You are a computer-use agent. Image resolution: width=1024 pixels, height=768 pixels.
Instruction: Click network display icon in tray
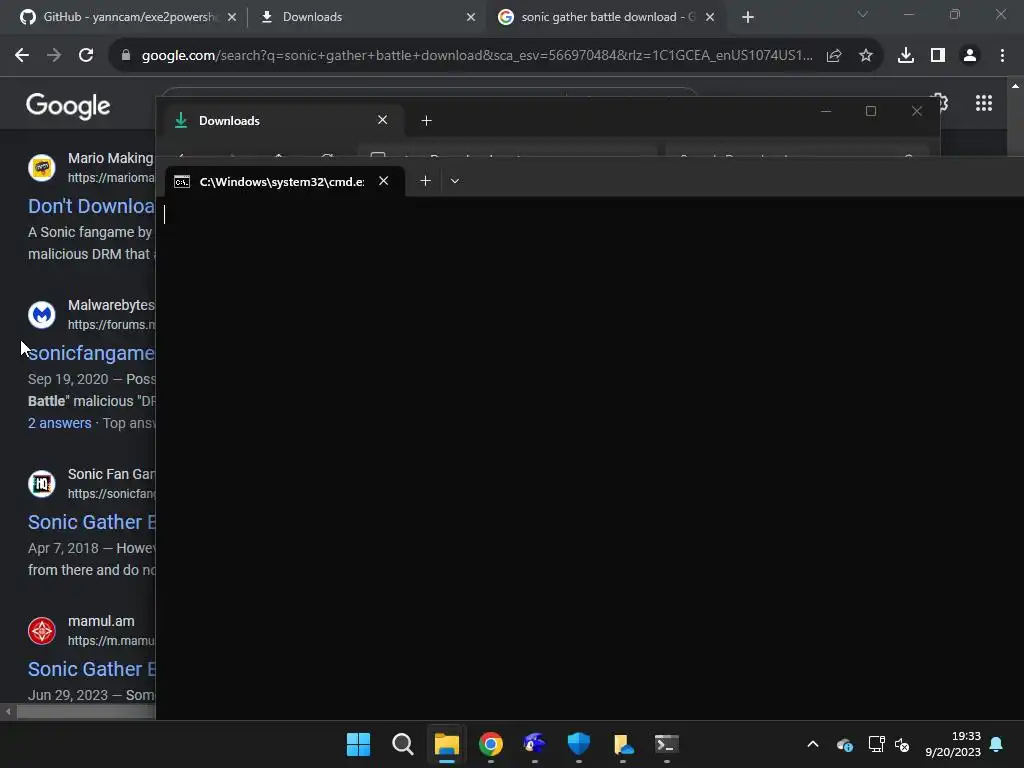(876, 744)
